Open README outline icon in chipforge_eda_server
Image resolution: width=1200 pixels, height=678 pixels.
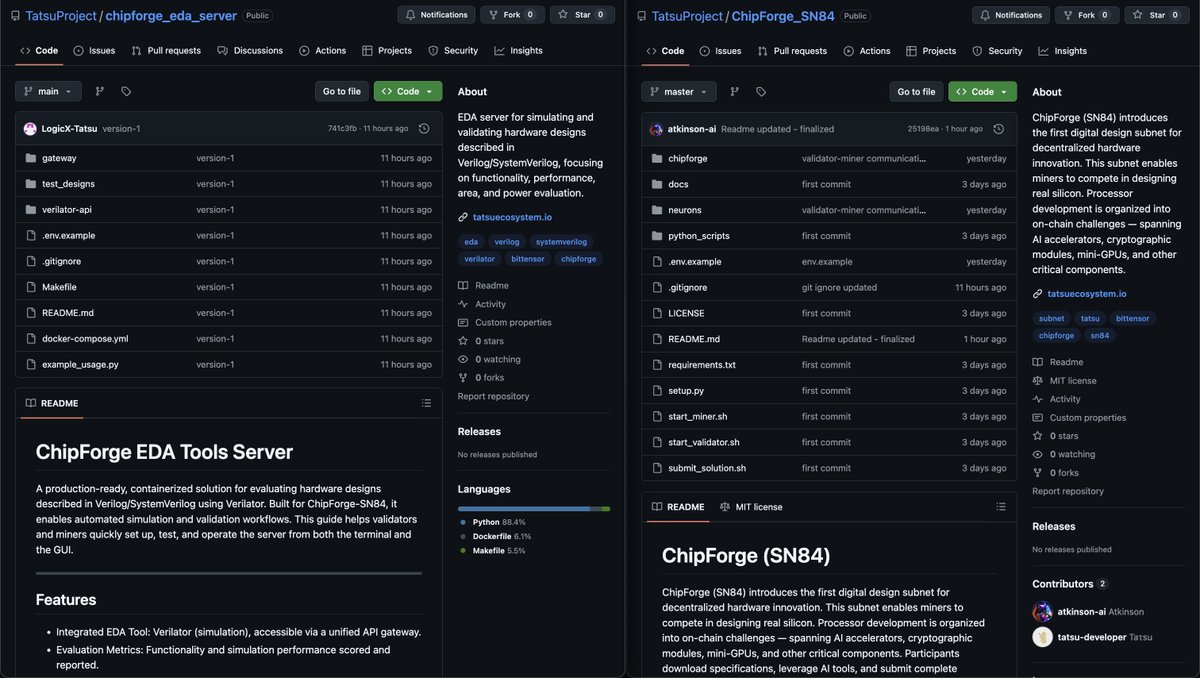(426, 403)
